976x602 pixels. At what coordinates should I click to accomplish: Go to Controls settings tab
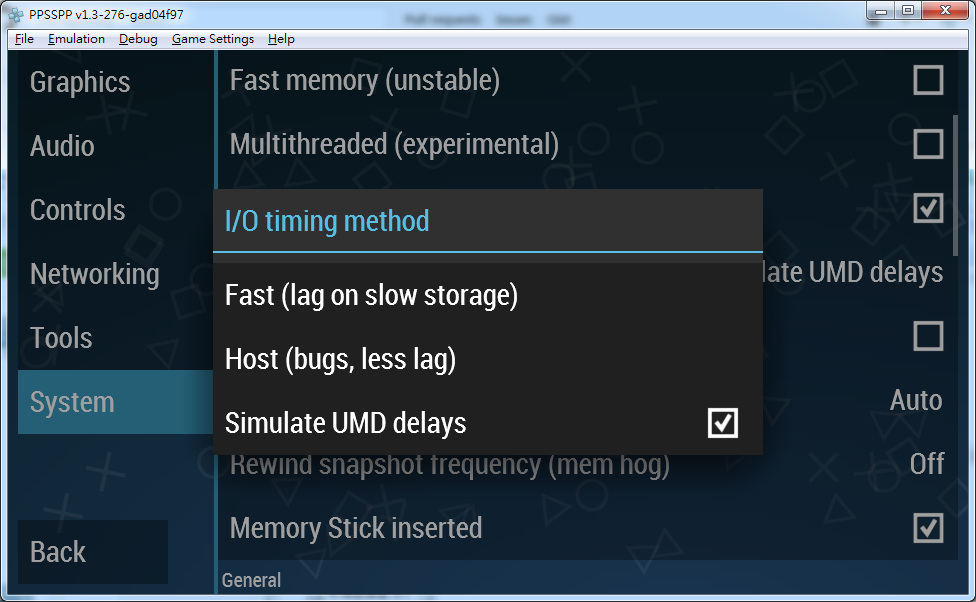pos(78,210)
